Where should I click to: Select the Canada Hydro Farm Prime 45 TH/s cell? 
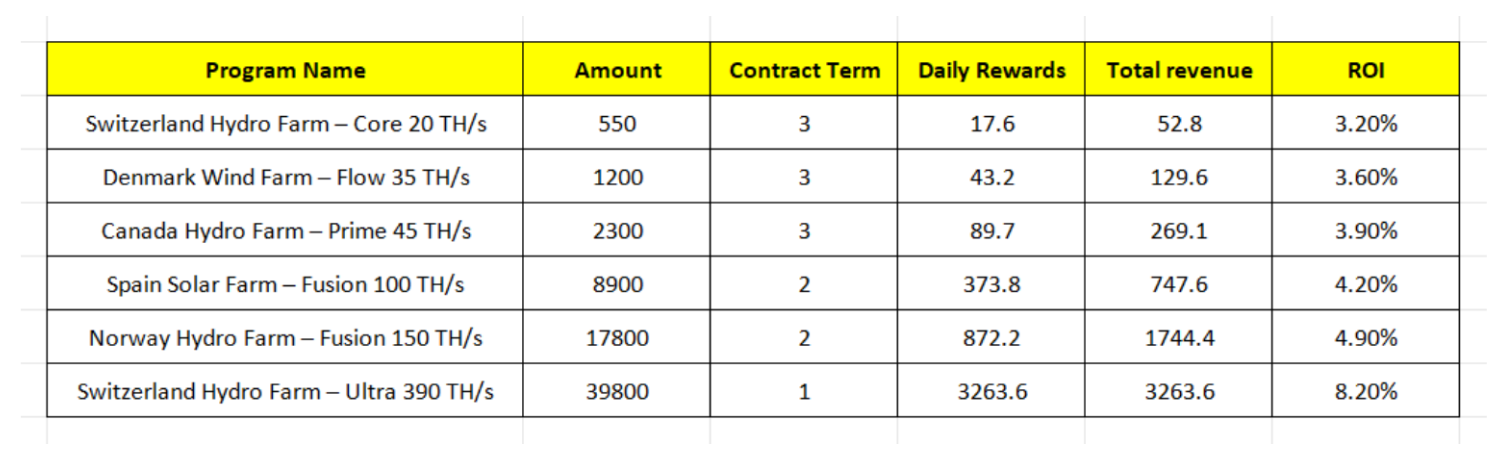coord(285,231)
